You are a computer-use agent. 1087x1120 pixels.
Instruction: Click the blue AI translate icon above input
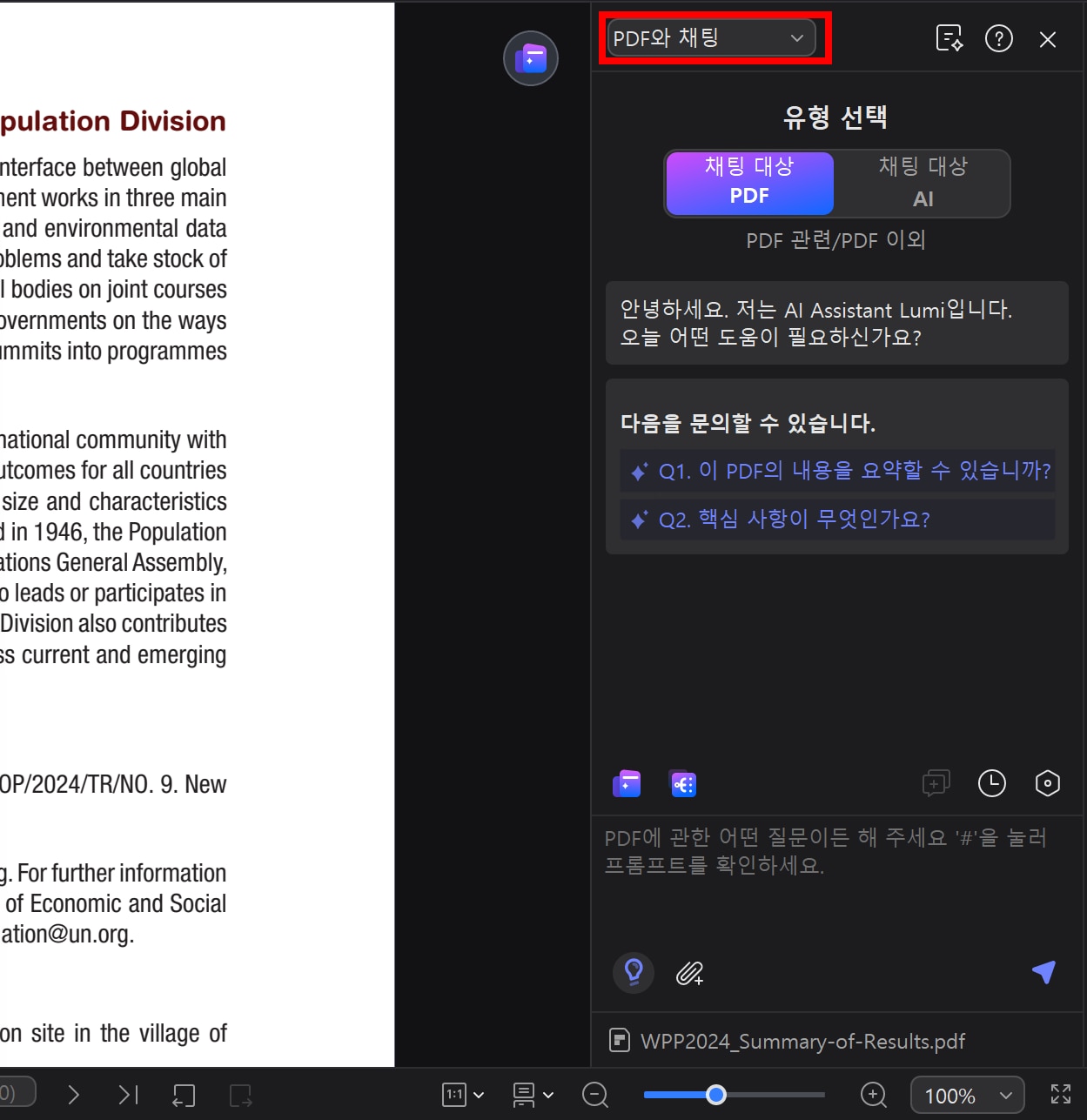point(683,784)
